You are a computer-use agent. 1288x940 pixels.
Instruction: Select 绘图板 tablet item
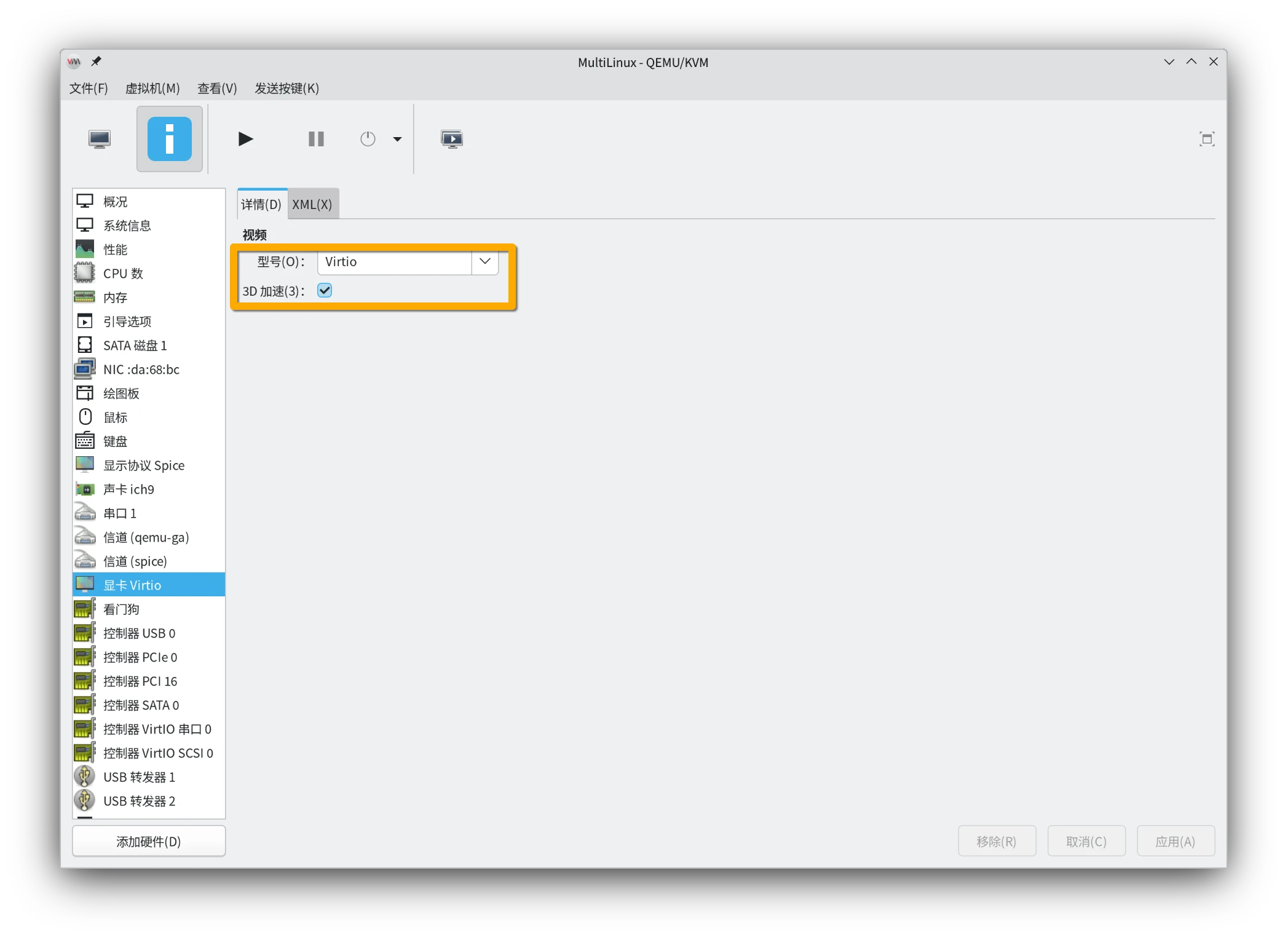149,393
